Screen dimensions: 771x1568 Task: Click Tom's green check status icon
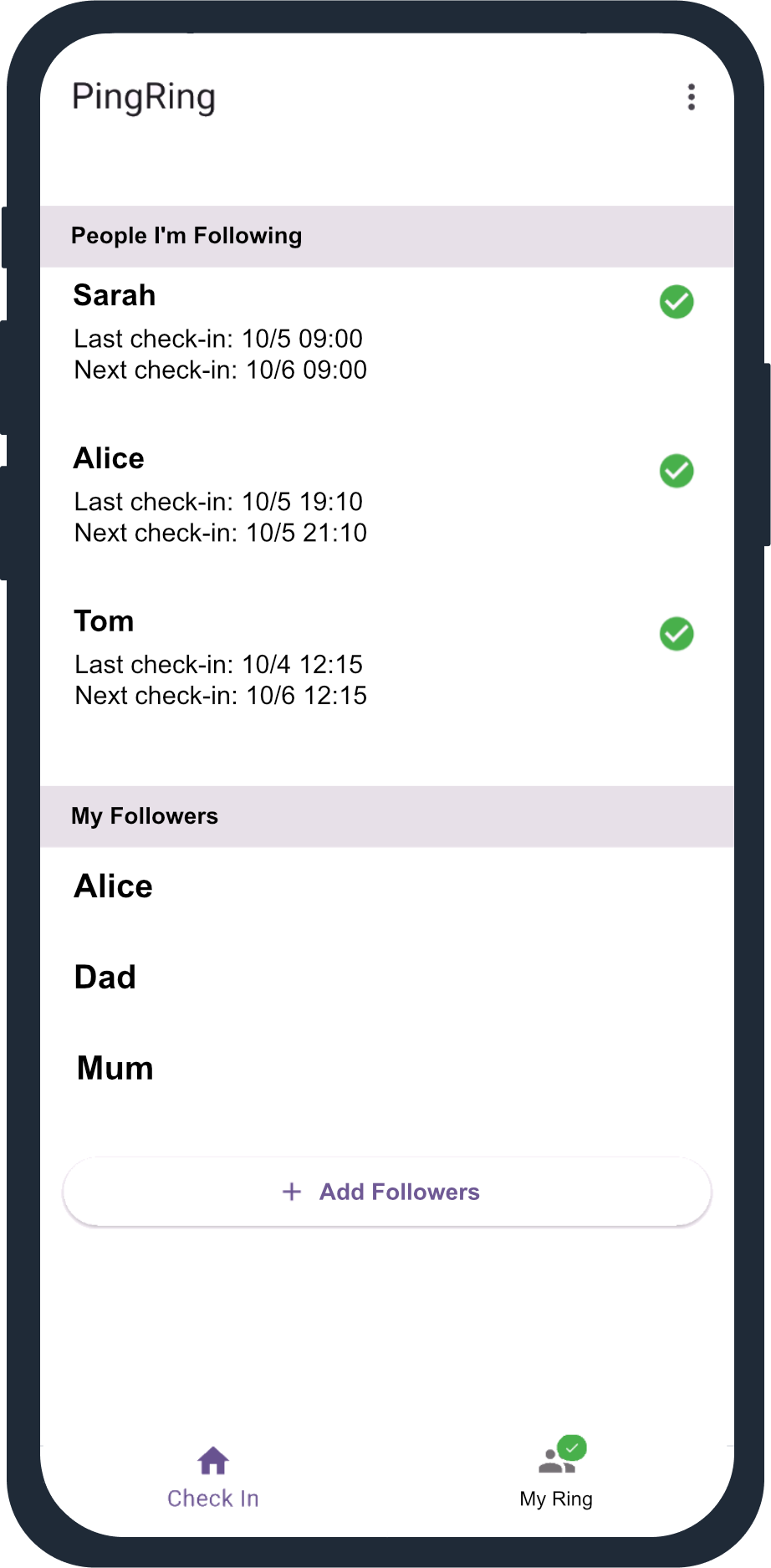coord(677,634)
